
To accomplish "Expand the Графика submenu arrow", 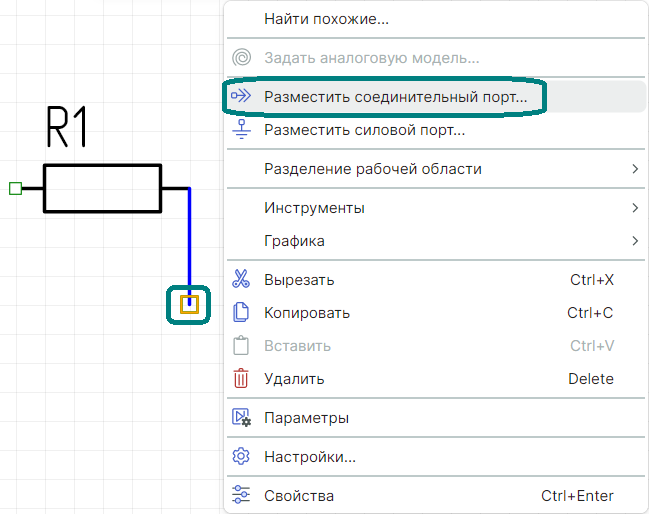I will [x=635, y=241].
